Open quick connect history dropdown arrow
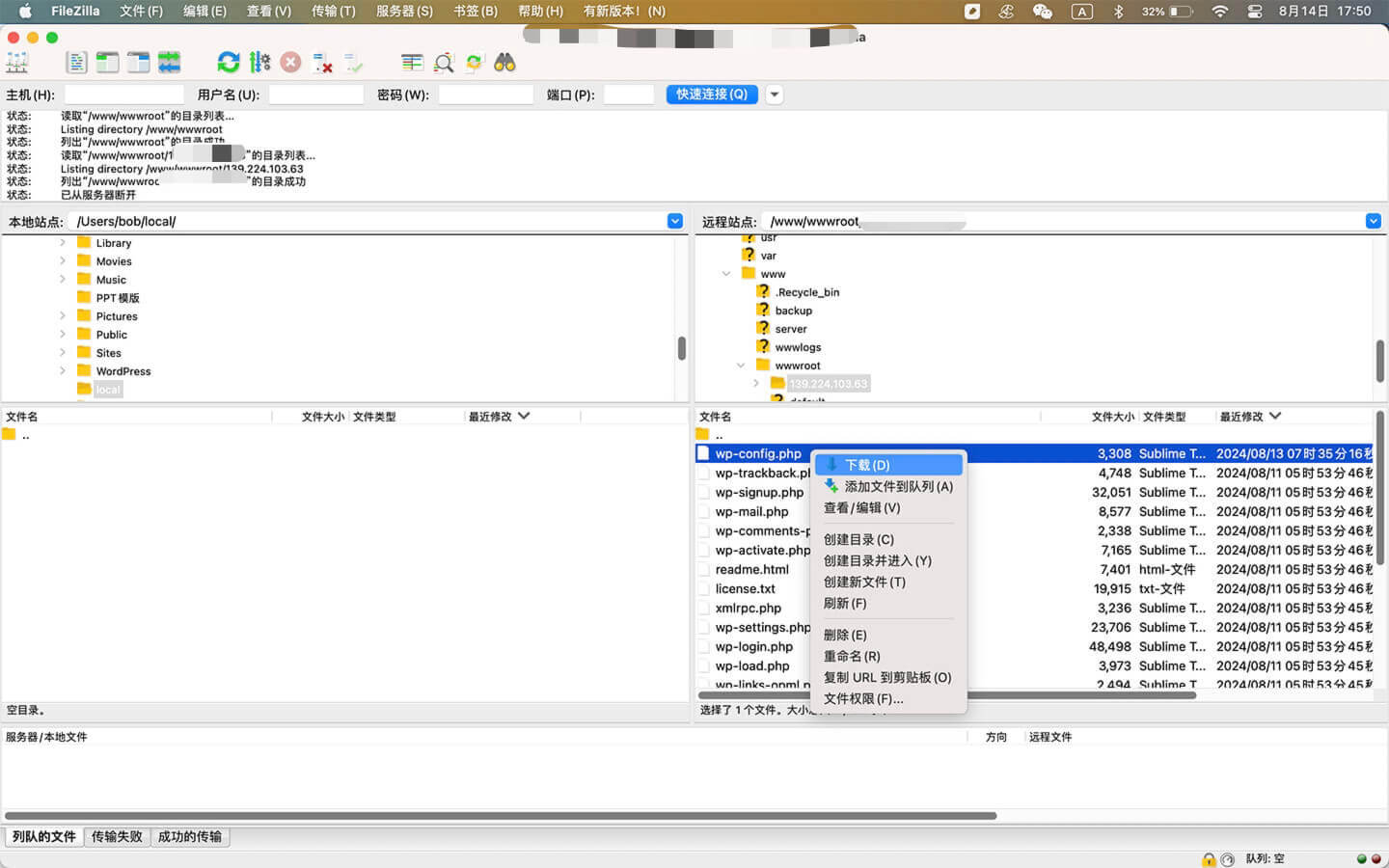Viewport: 1389px width, 868px height. coord(774,95)
